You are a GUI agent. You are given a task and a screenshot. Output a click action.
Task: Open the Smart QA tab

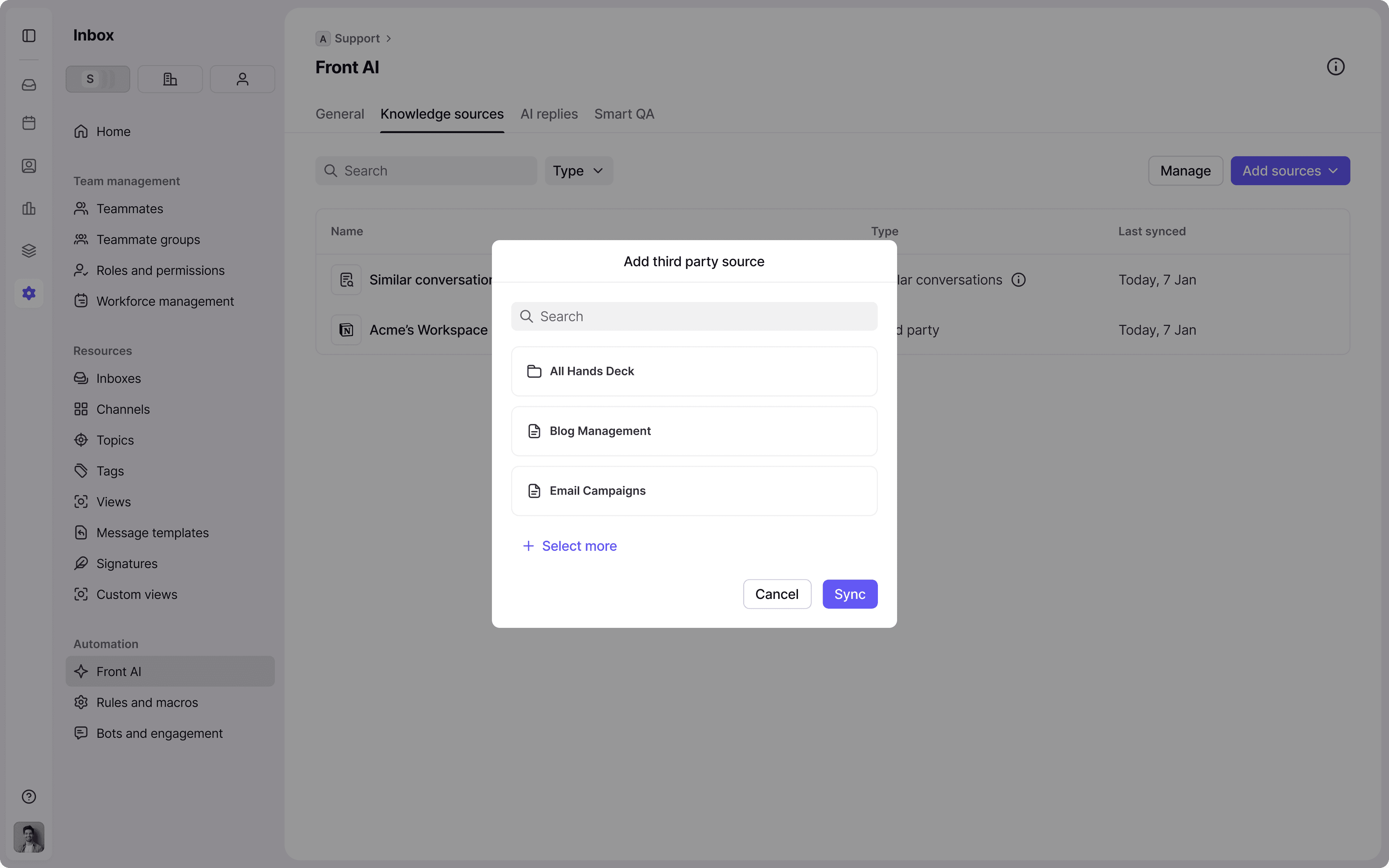623,114
